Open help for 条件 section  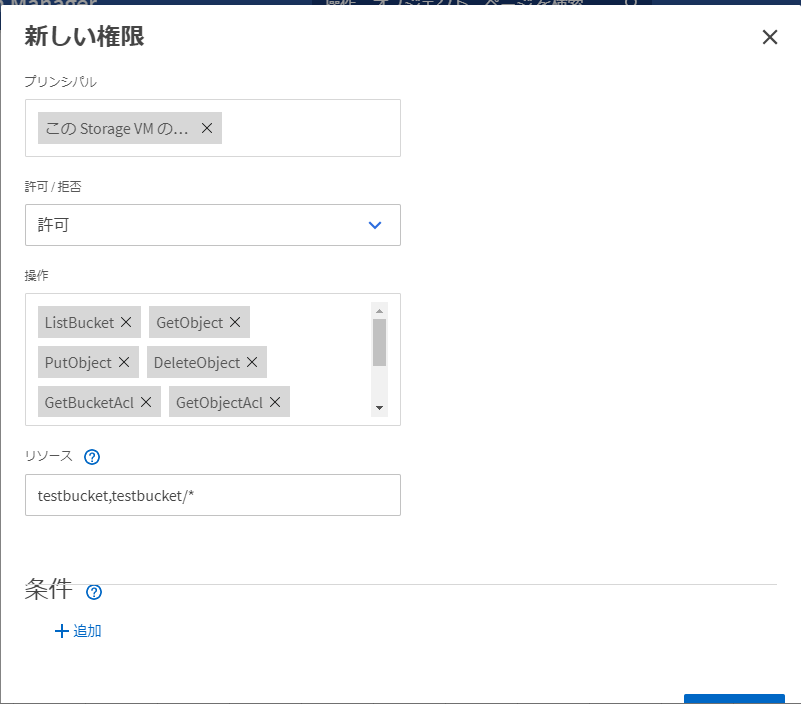pos(94,592)
